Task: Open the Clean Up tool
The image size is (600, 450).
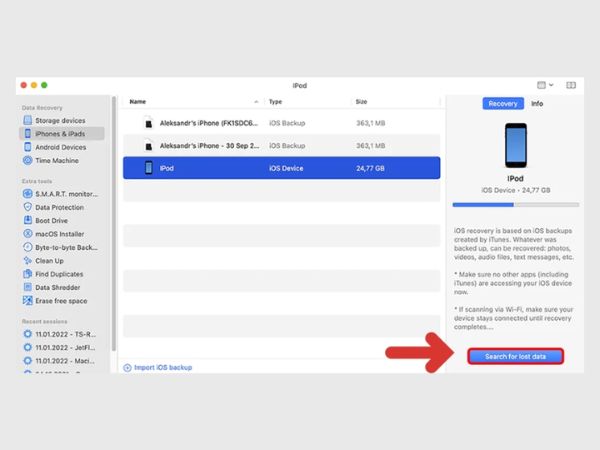Action: tap(50, 260)
